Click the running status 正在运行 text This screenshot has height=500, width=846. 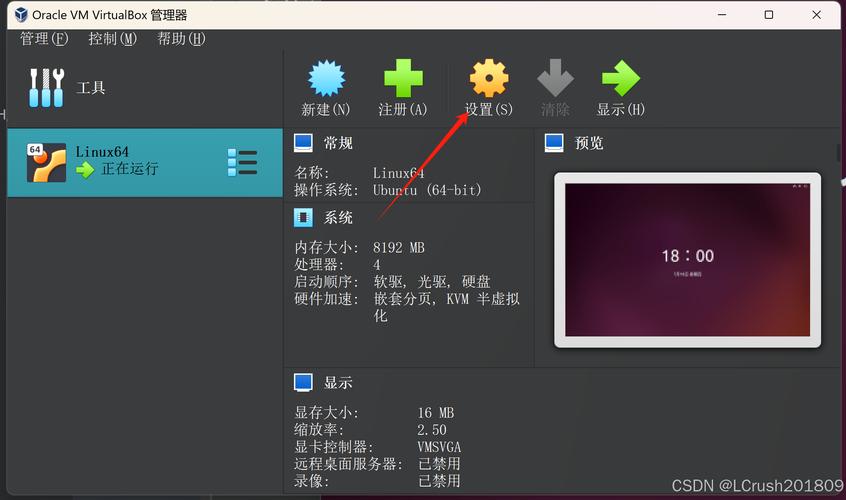[130, 169]
